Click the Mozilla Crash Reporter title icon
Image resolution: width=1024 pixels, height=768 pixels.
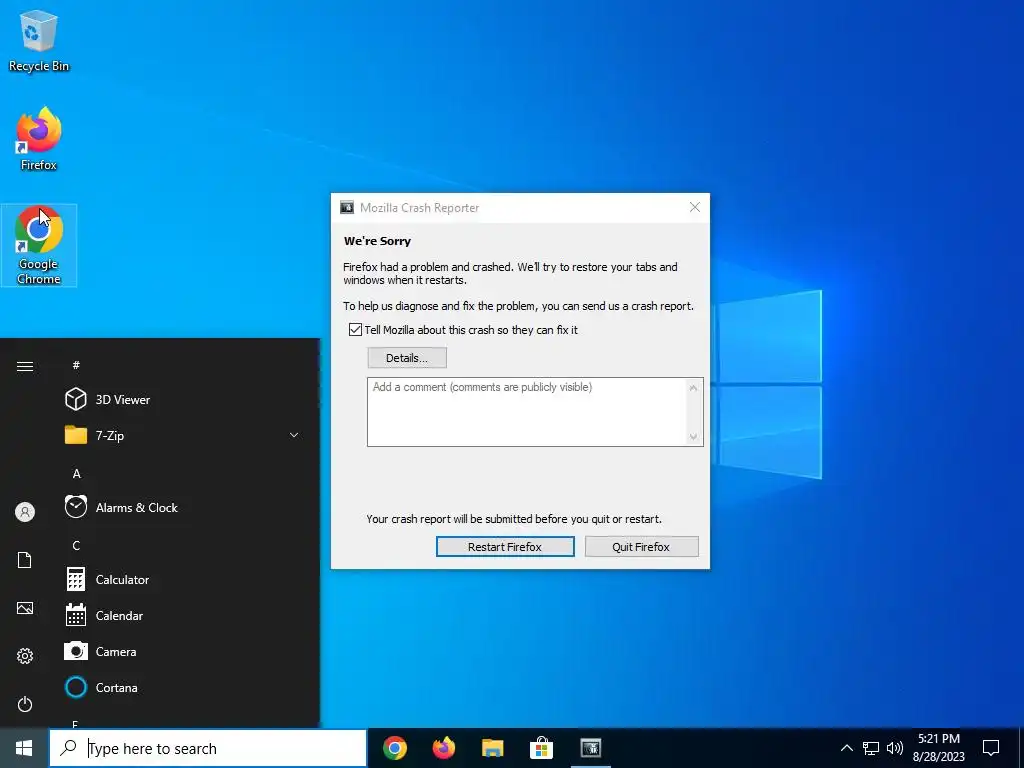click(x=347, y=208)
